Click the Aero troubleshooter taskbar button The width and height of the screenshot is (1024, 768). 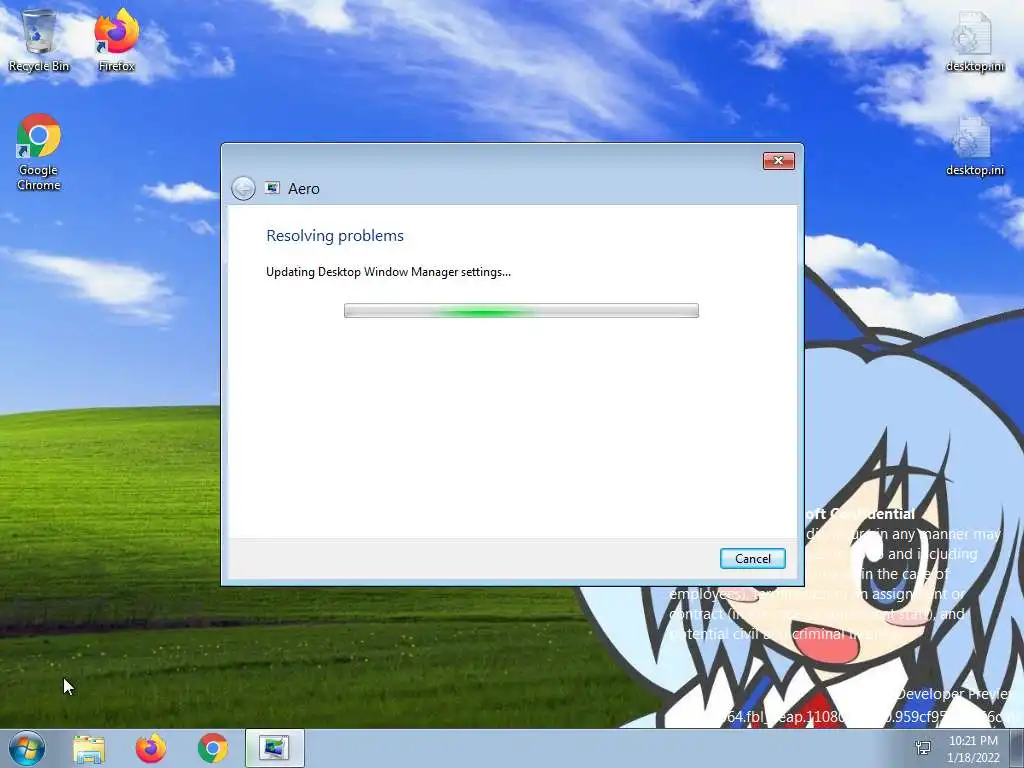pyautogui.click(x=274, y=748)
